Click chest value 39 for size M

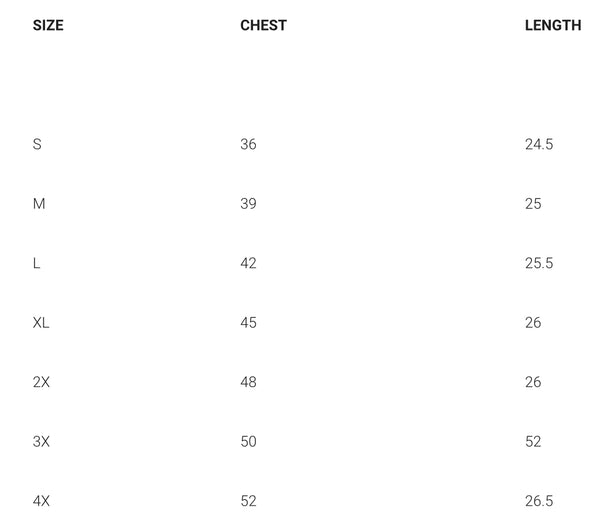[x=248, y=204]
